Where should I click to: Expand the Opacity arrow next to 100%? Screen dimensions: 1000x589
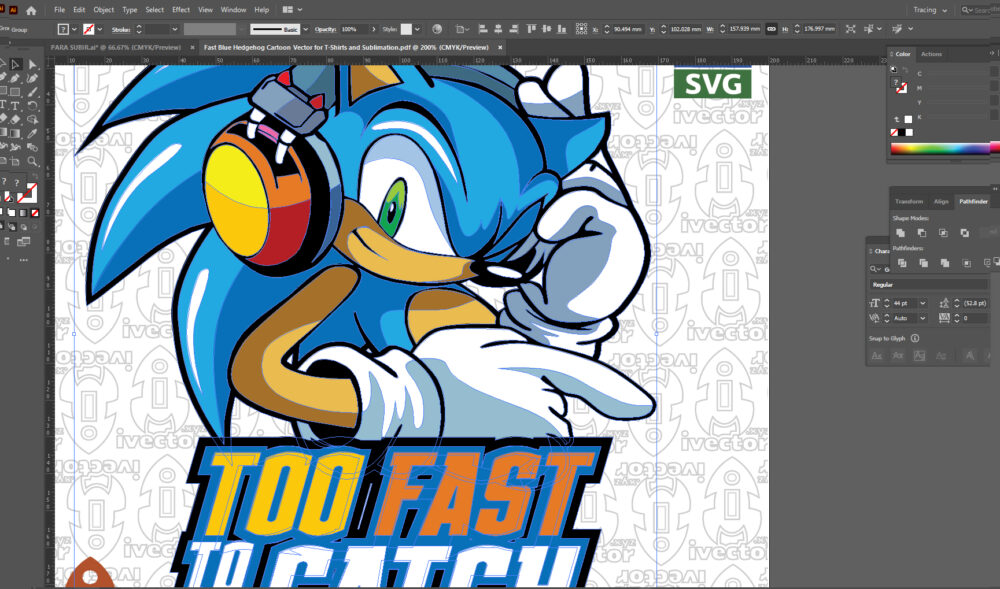point(374,29)
